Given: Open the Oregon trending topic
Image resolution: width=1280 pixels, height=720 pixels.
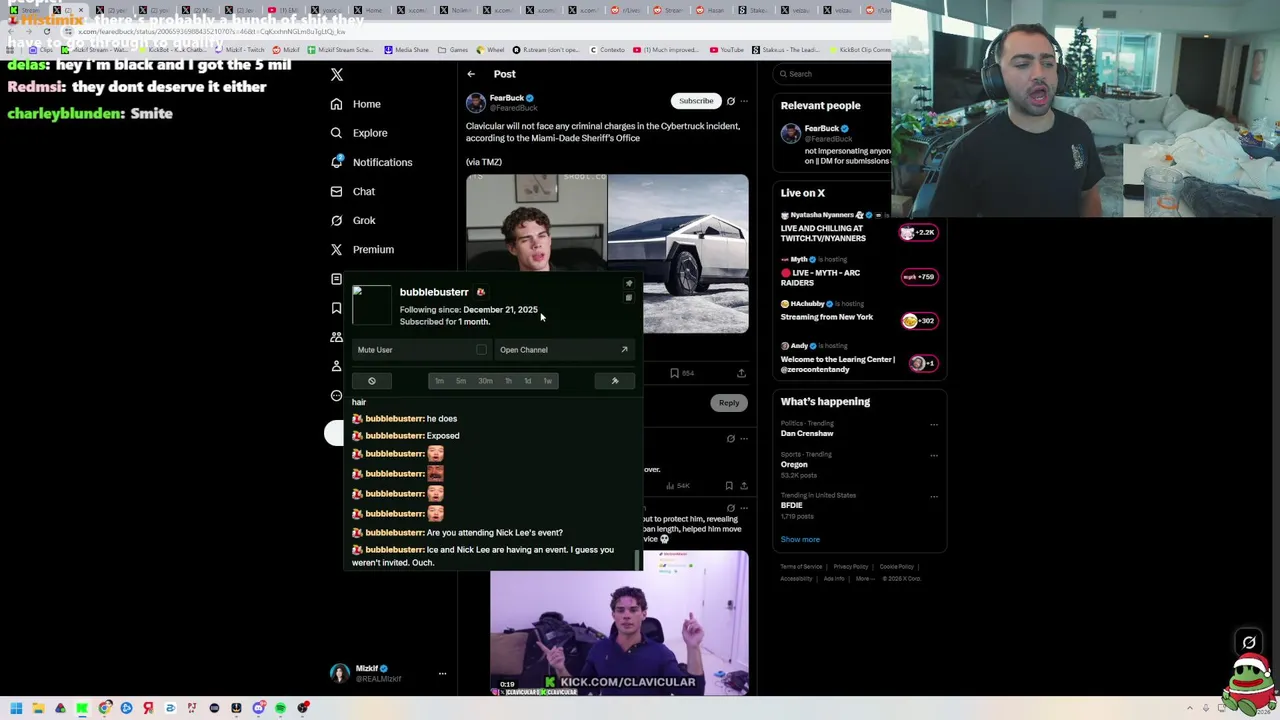Looking at the screenshot, I should point(794,465).
